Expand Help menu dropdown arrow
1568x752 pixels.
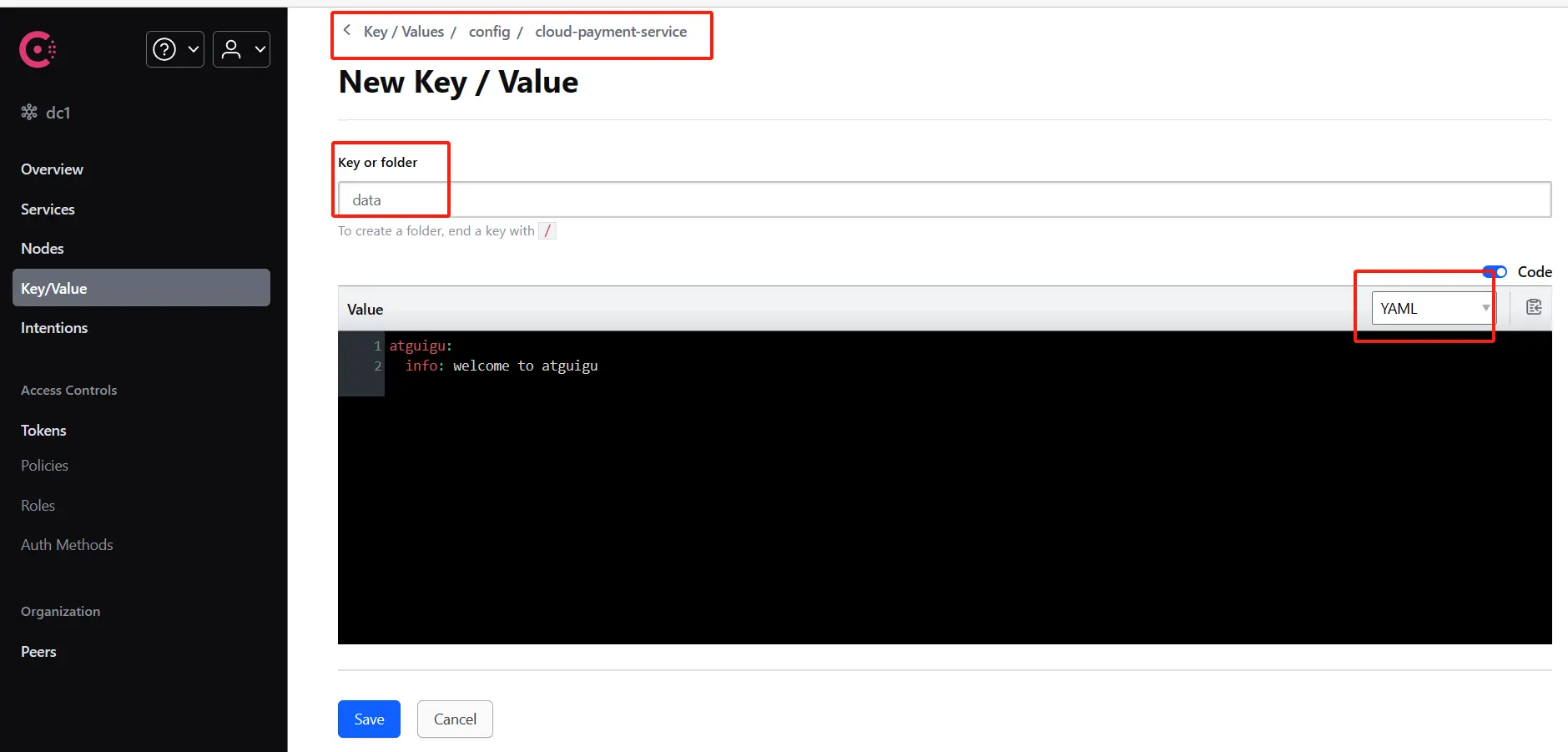pyautogui.click(x=193, y=50)
